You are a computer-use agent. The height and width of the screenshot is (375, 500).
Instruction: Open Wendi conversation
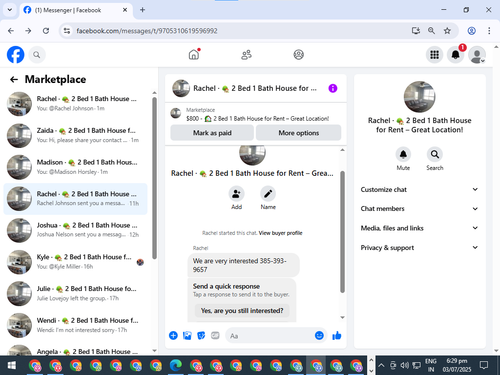(x=75, y=325)
